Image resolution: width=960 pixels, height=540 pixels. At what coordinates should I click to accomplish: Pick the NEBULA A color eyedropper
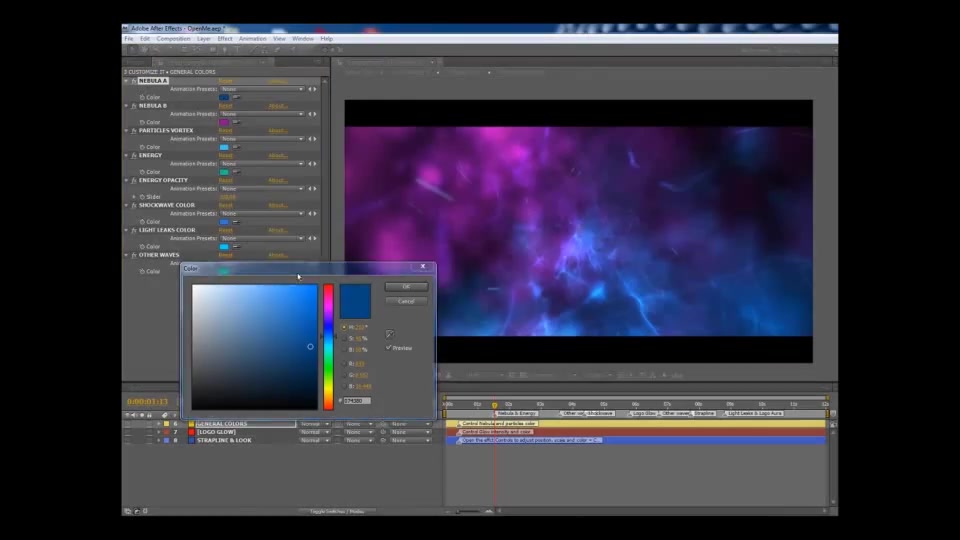236,97
